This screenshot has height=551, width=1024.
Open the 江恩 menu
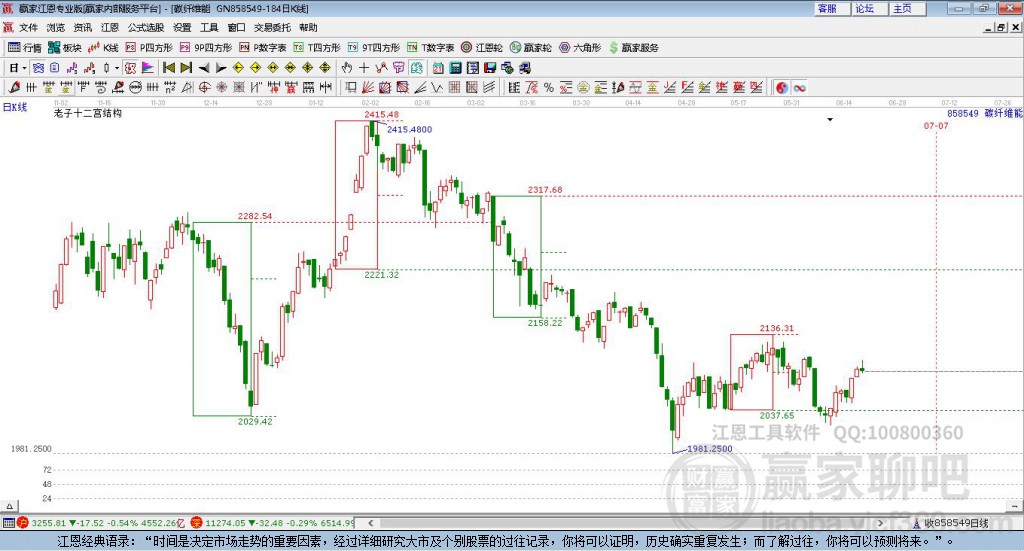[110, 27]
